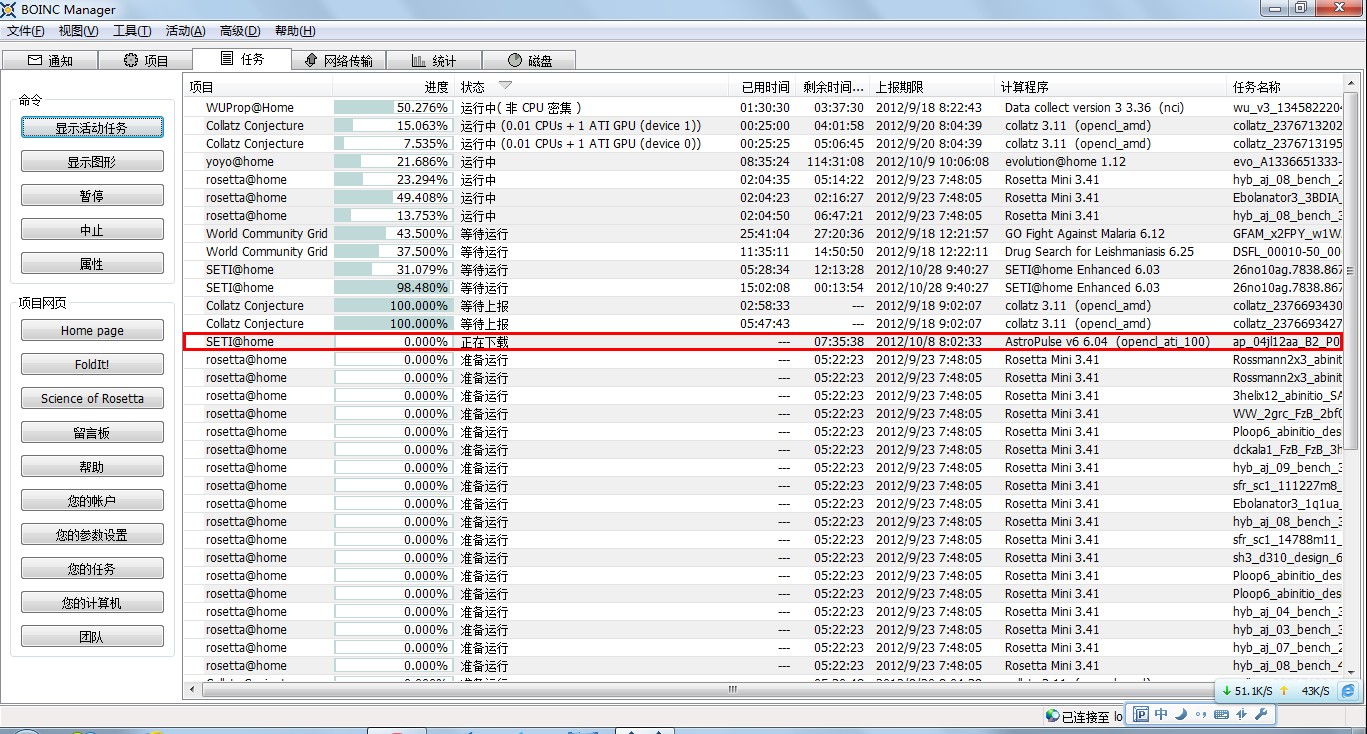This screenshot has width=1367, height=734.
Task: Sort by the 计算程序 column header
Action: (x=1111, y=87)
